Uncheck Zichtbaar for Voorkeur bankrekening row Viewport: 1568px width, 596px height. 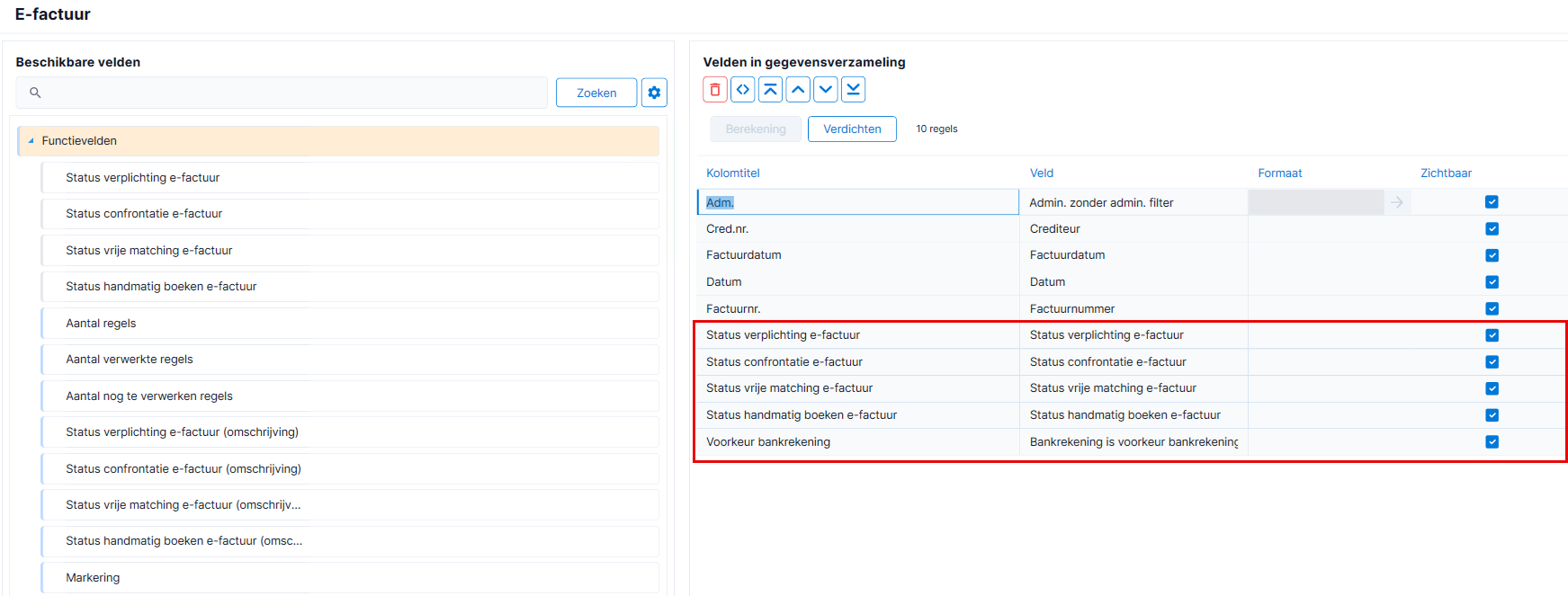point(1492,441)
